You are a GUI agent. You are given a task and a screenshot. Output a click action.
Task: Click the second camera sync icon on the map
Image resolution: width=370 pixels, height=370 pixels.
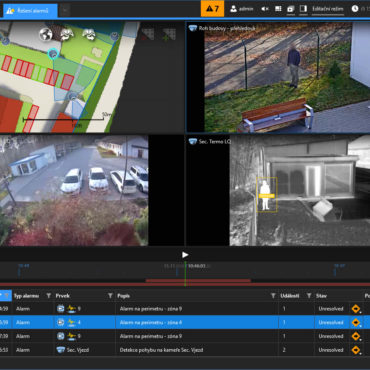(x=89, y=34)
